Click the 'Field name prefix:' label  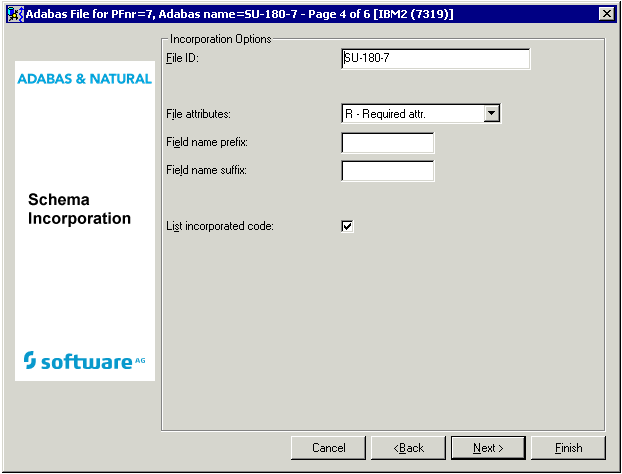click(x=207, y=143)
